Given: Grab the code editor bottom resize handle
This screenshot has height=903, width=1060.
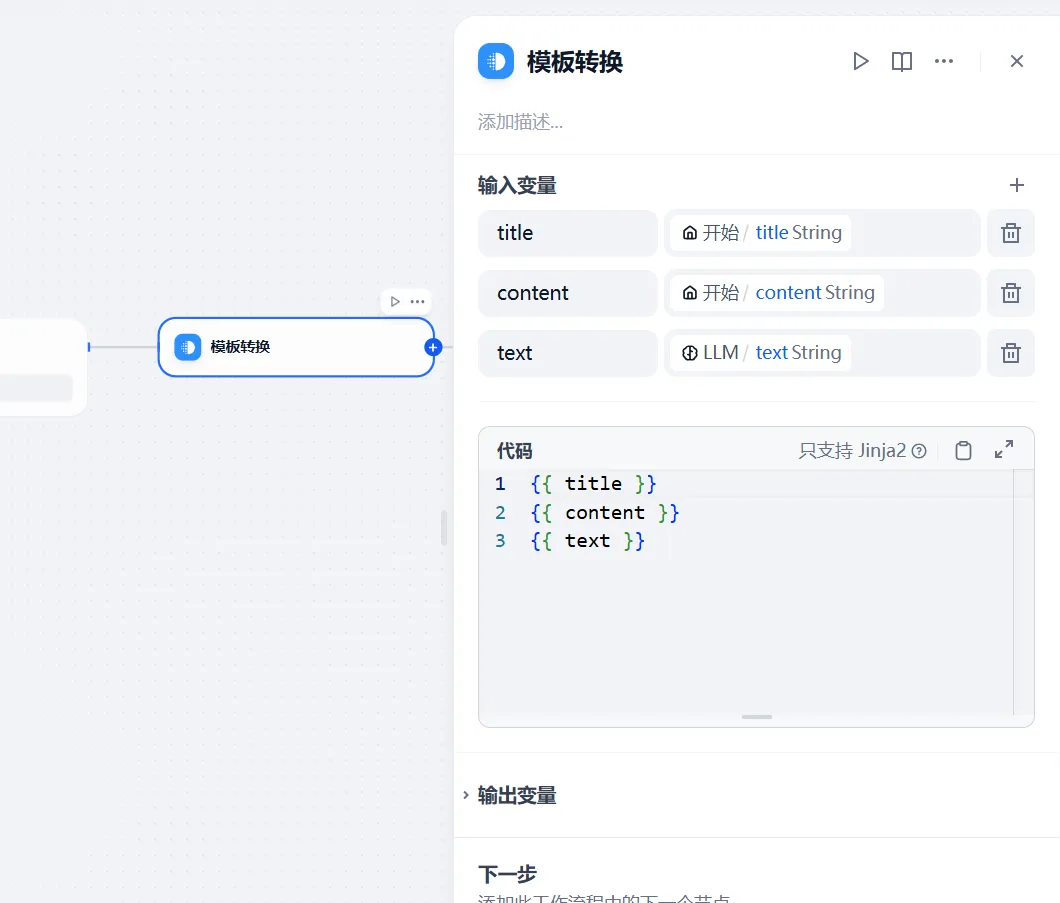Looking at the screenshot, I should (756, 717).
